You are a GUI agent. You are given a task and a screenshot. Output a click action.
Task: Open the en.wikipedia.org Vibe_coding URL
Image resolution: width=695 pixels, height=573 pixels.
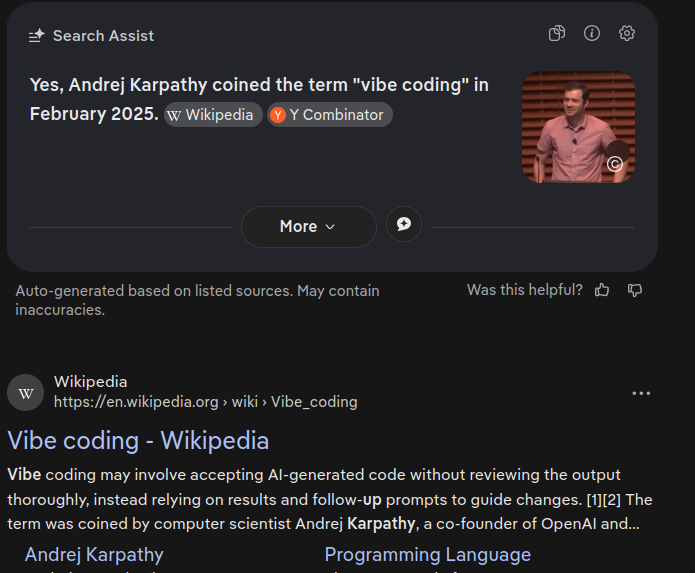coord(206,402)
